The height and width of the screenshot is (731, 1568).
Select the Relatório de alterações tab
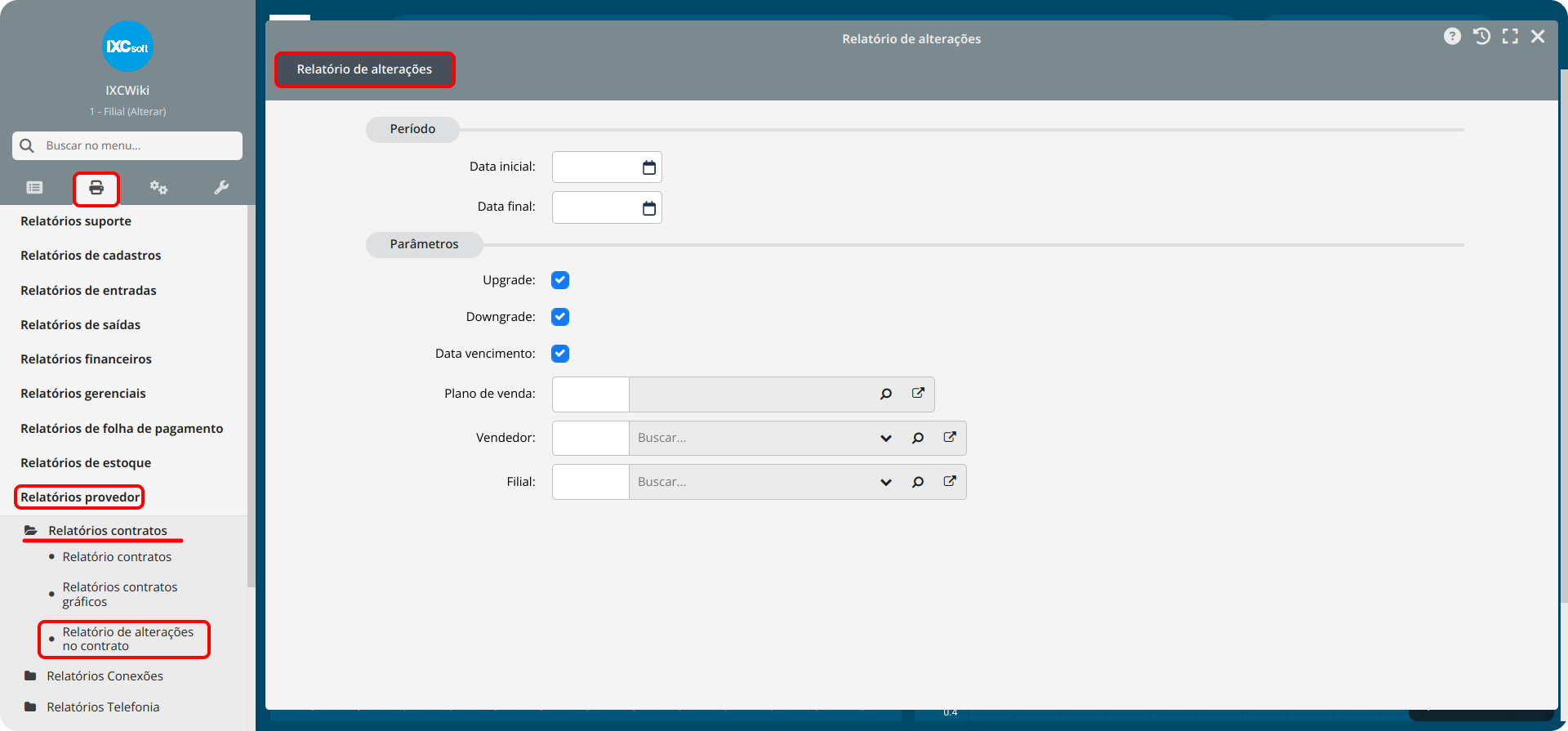click(364, 69)
